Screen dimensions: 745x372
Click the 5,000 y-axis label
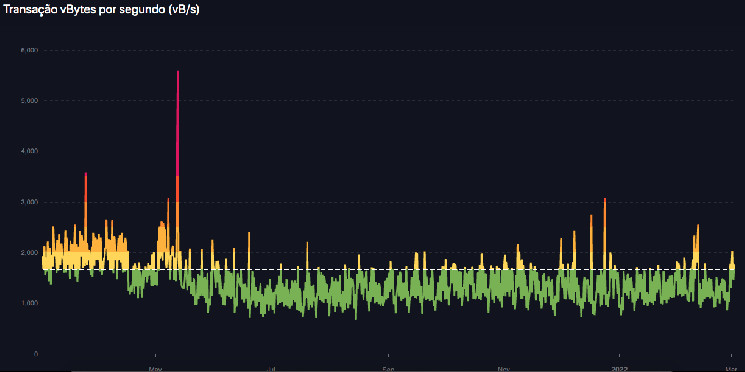pos(29,101)
